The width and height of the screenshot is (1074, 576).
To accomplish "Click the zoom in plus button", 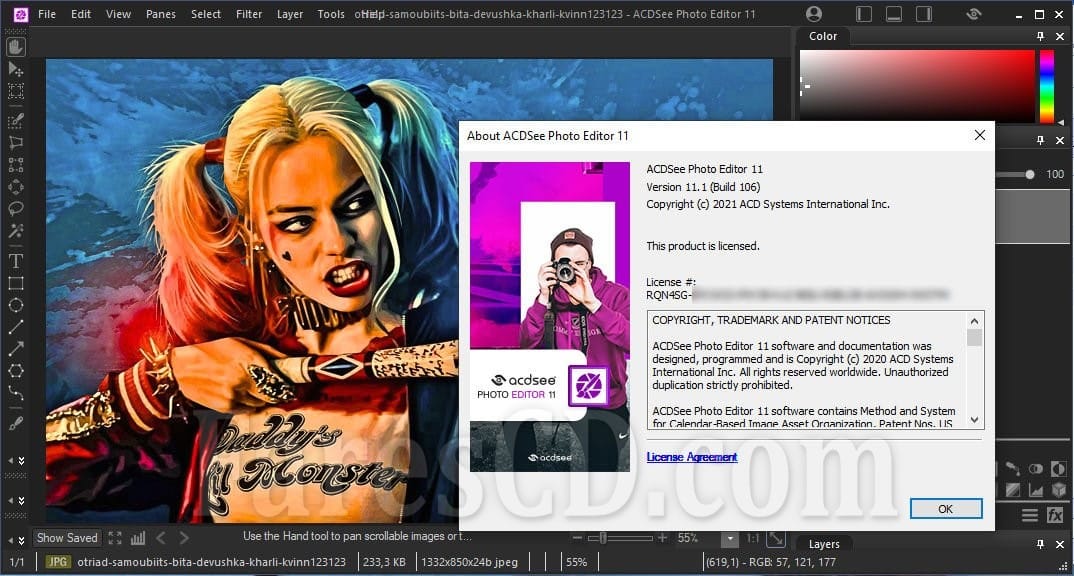I will pos(662,538).
